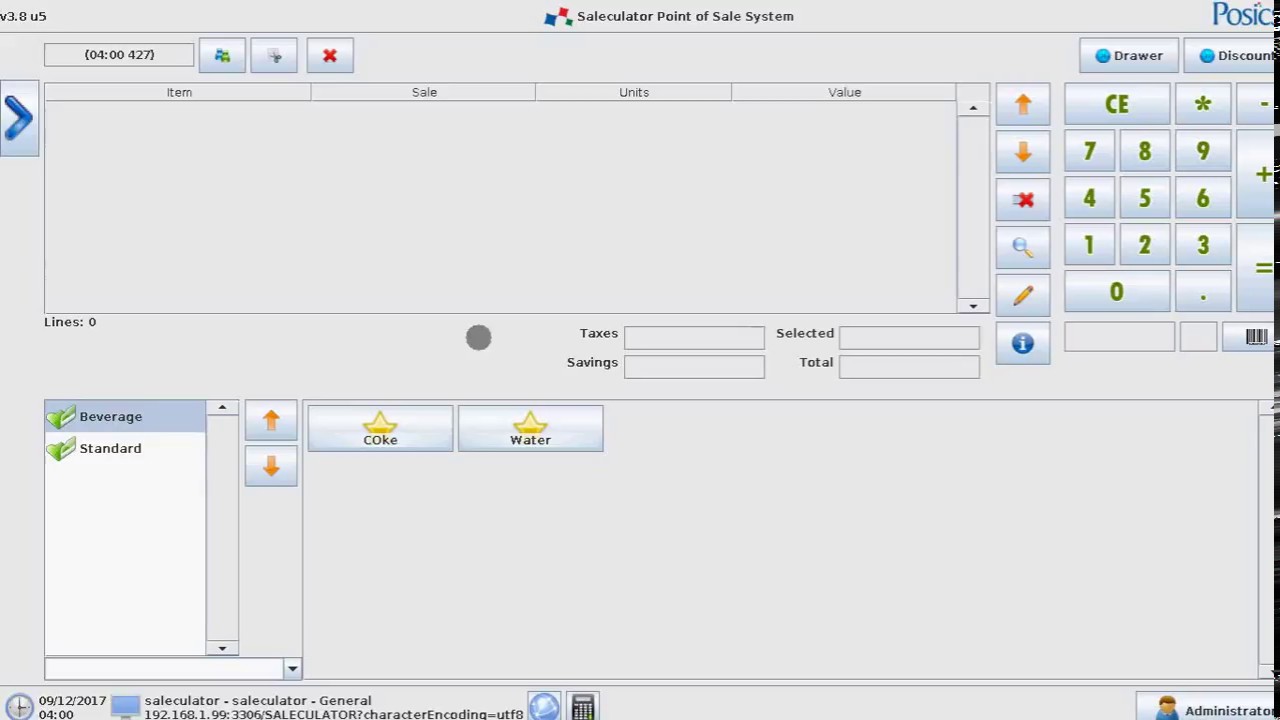The height and width of the screenshot is (720, 1280).
Task: Click the globe icon in status bar
Action: click(545, 707)
